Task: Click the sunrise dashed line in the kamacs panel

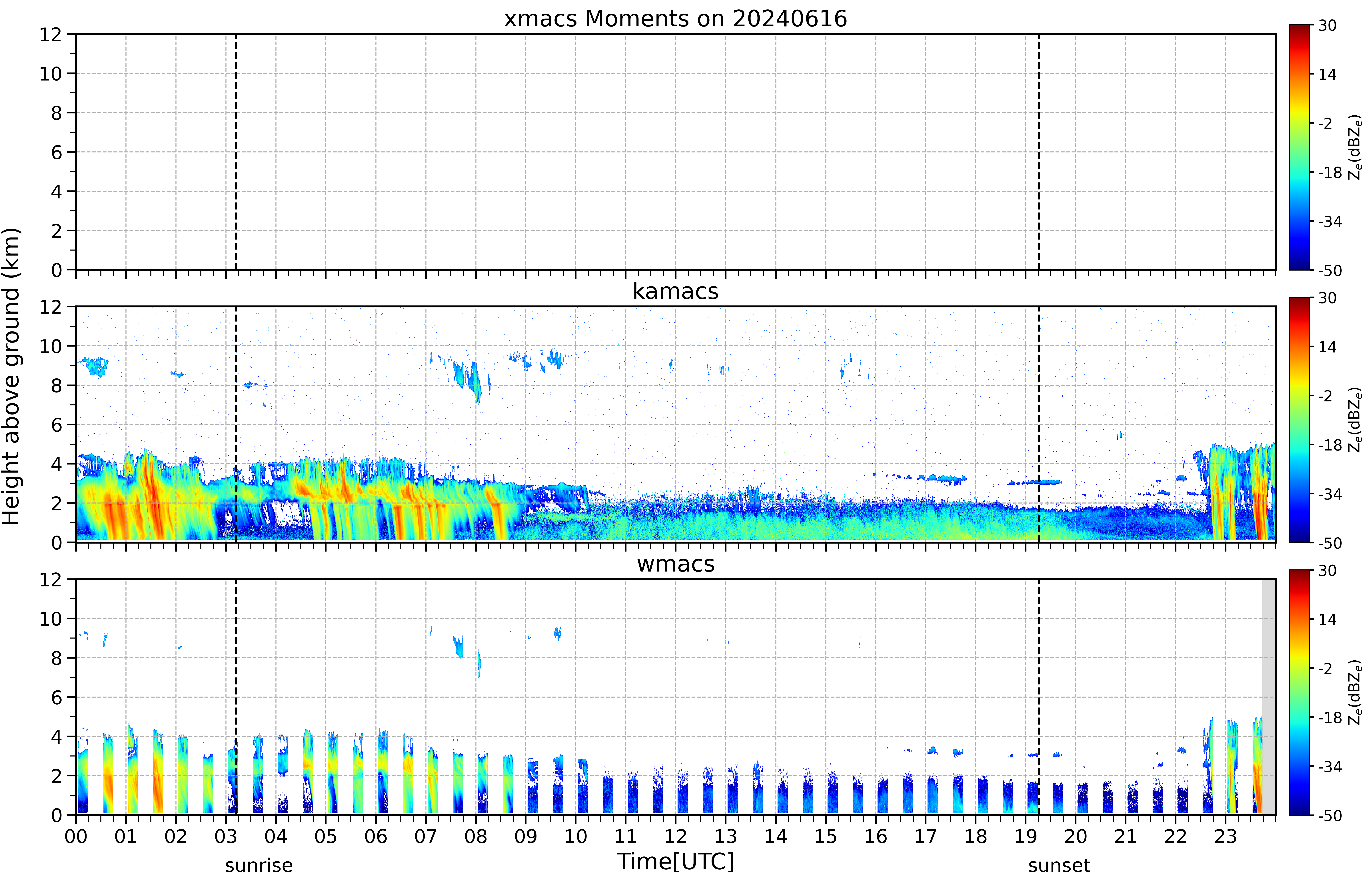Action: click(236, 424)
